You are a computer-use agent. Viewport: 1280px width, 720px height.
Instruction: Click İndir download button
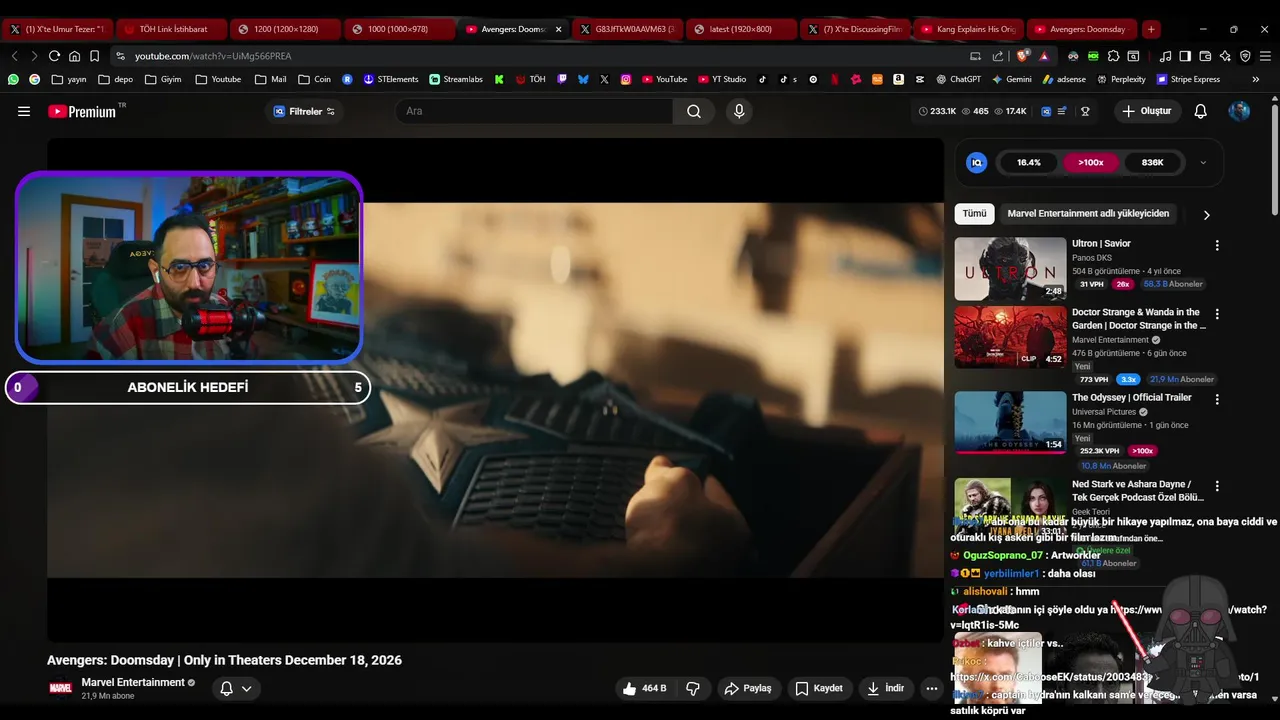(x=886, y=688)
